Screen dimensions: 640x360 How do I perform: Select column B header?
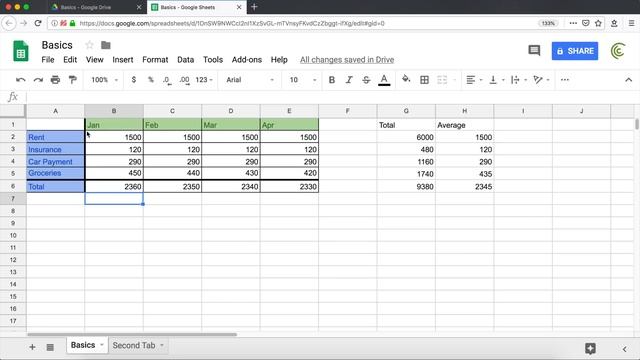click(x=114, y=111)
